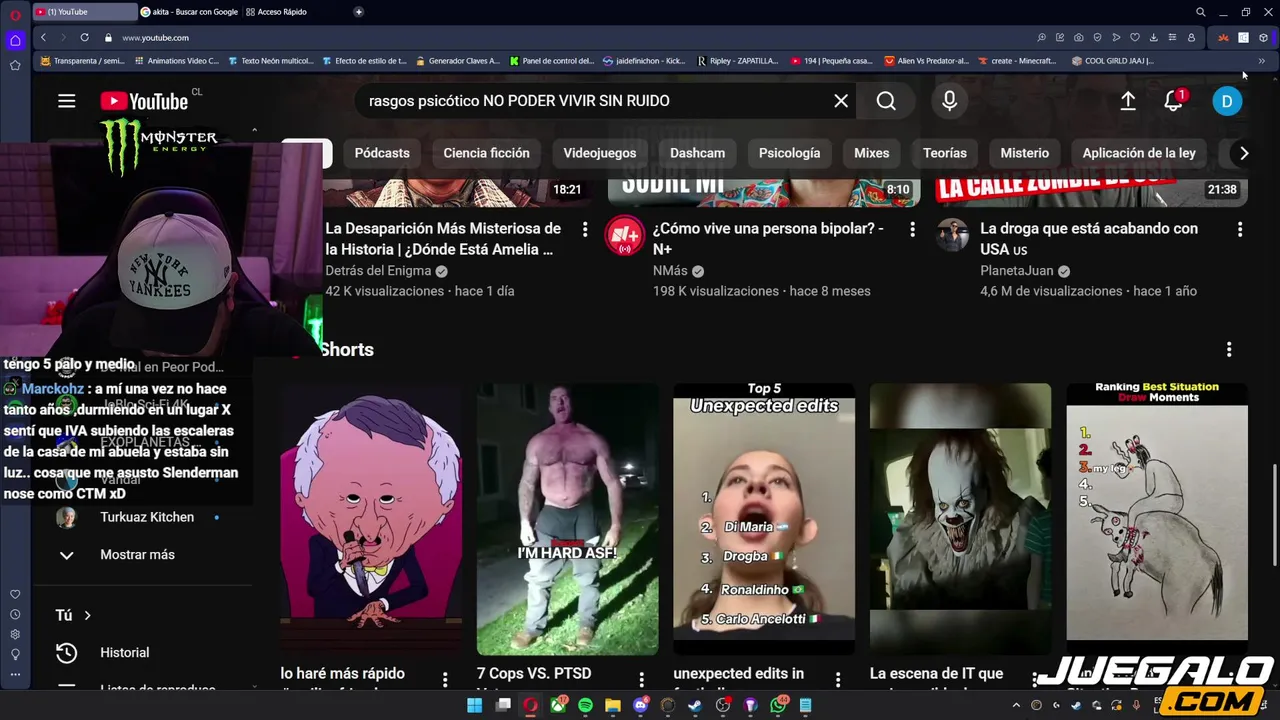Go back in the browser

click(43, 37)
